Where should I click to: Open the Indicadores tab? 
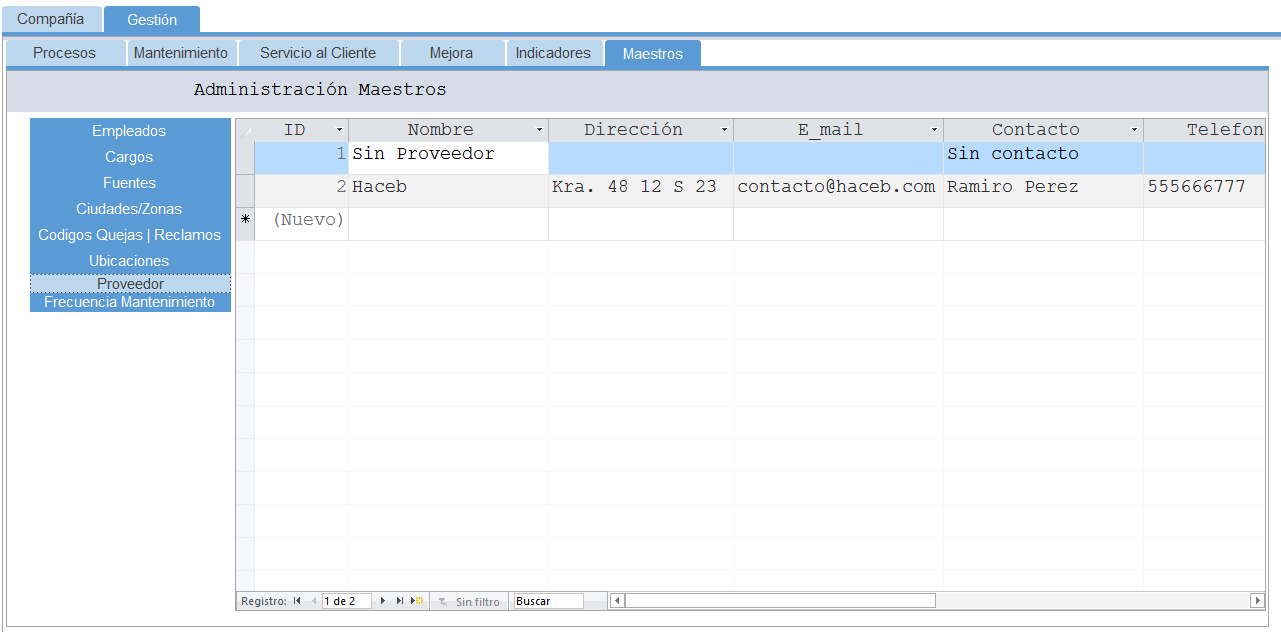(x=553, y=53)
